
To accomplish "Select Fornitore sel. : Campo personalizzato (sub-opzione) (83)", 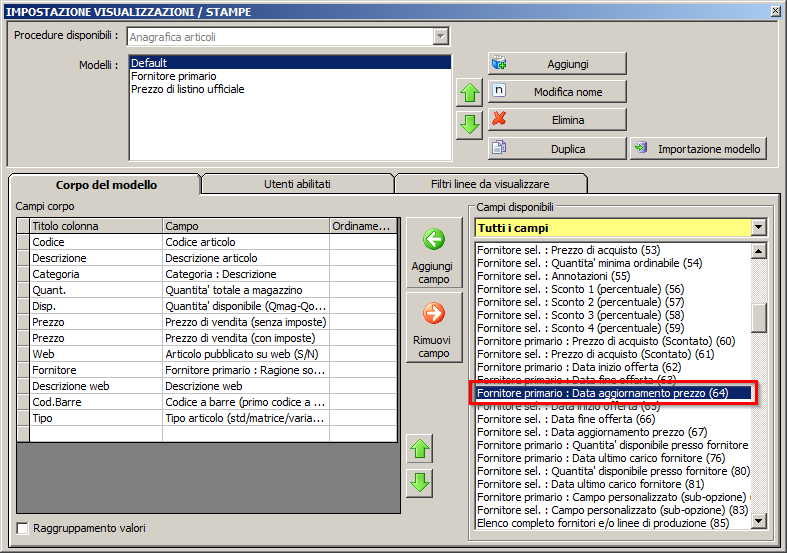I will tap(613, 510).
